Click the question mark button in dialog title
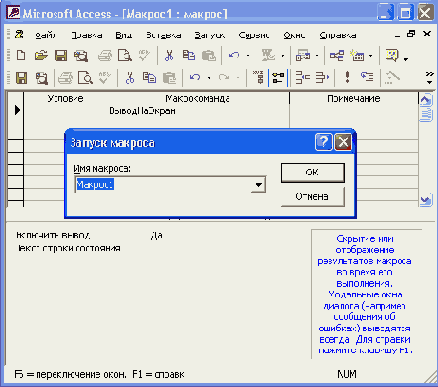Viewport: 438px width, 387px height. (323, 142)
